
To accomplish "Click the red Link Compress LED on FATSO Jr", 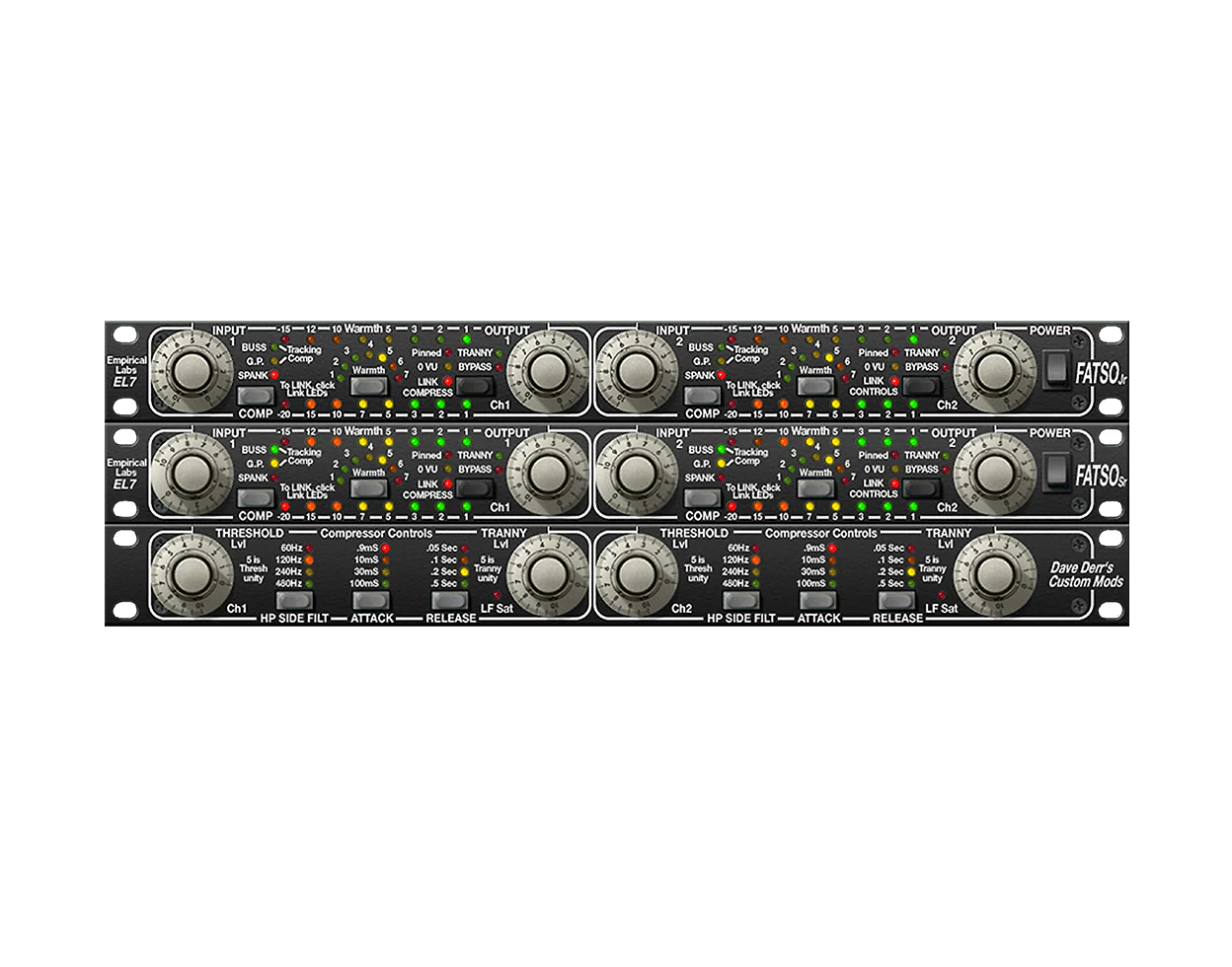I will click(447, 381).
